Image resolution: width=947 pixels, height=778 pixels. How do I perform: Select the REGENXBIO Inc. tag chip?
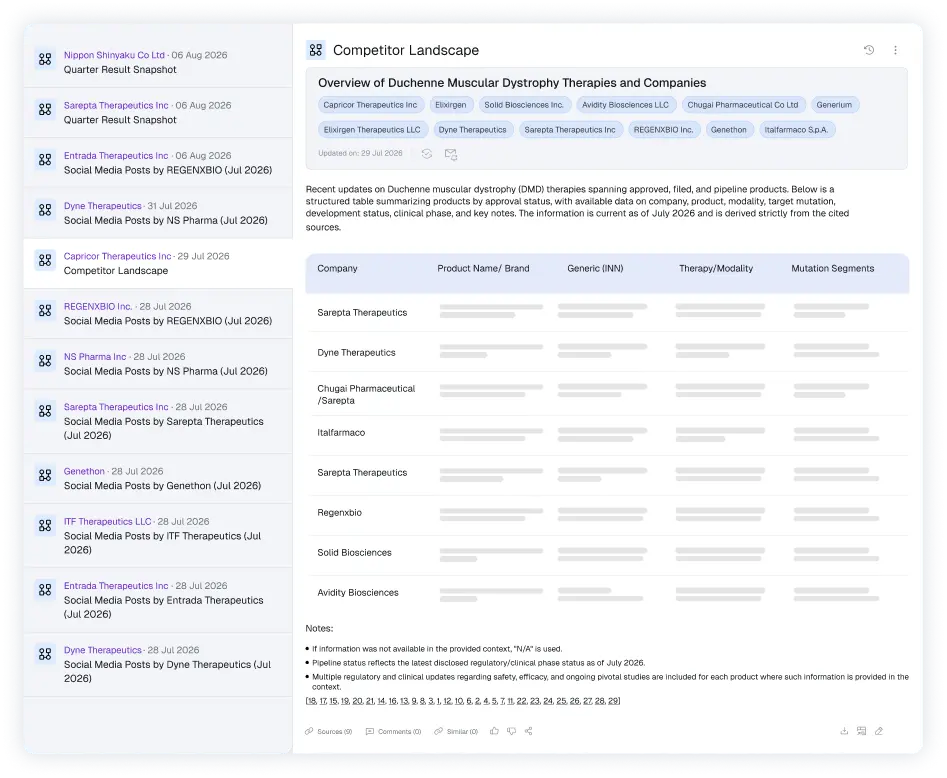pyautogui.click(x=663, y=130)
